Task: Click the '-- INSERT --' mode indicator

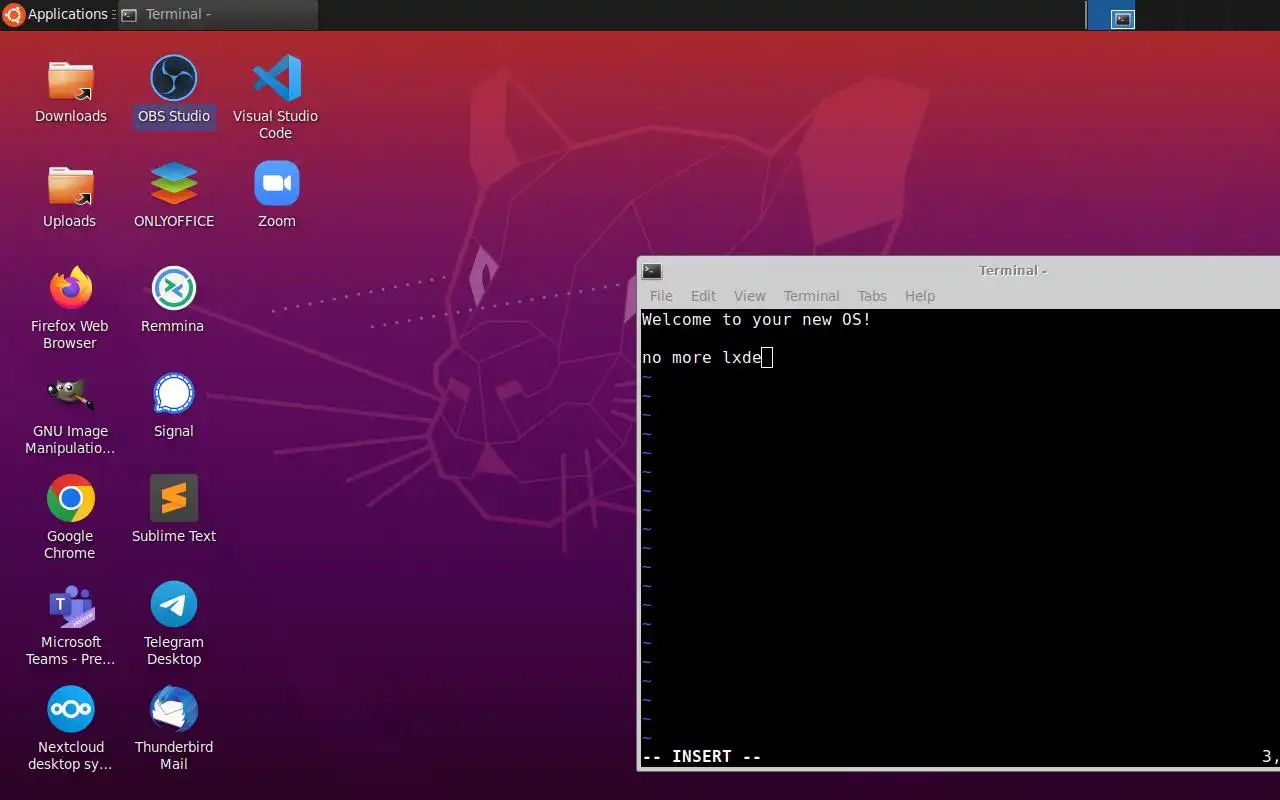Action: [x=701, y=757]
